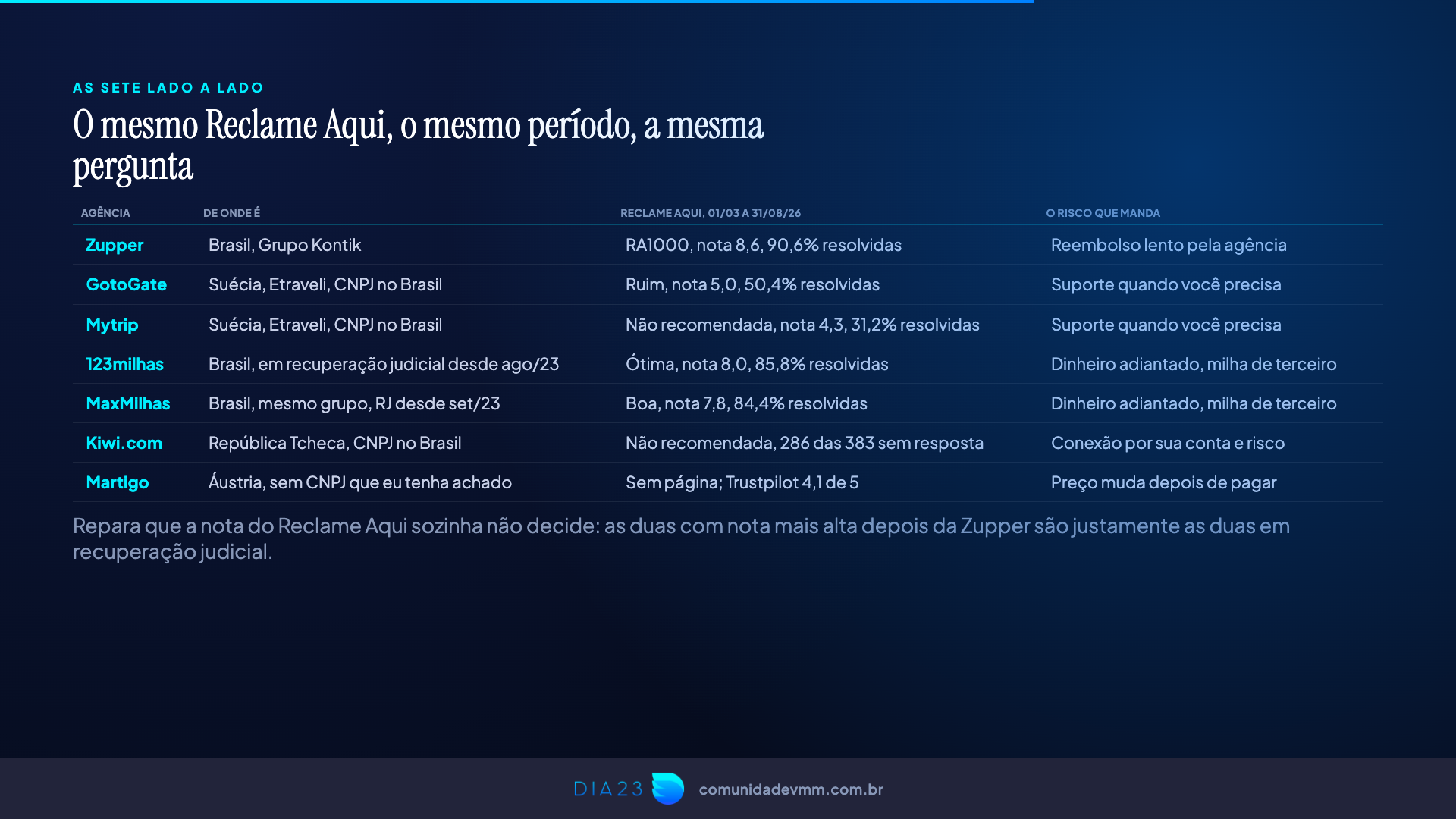1456x819 pixels.
Task: Click the DIA 23 footer label
Action: 608,789
